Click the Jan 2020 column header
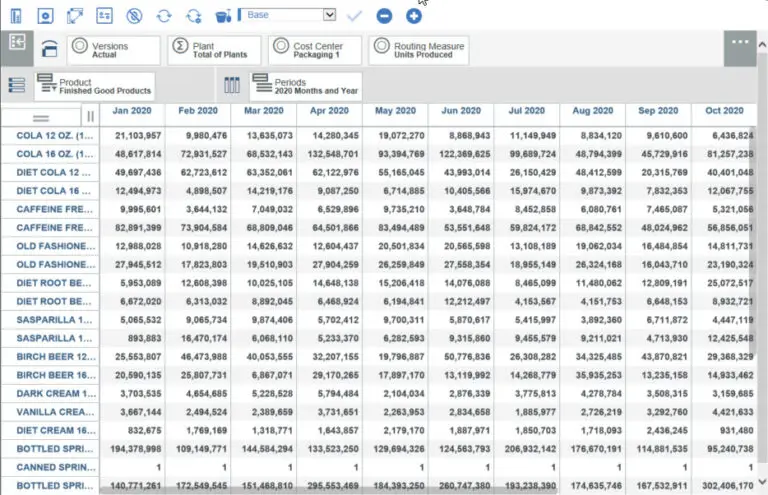The height and width of the screenshot is (495, 768). click(132, 111)
